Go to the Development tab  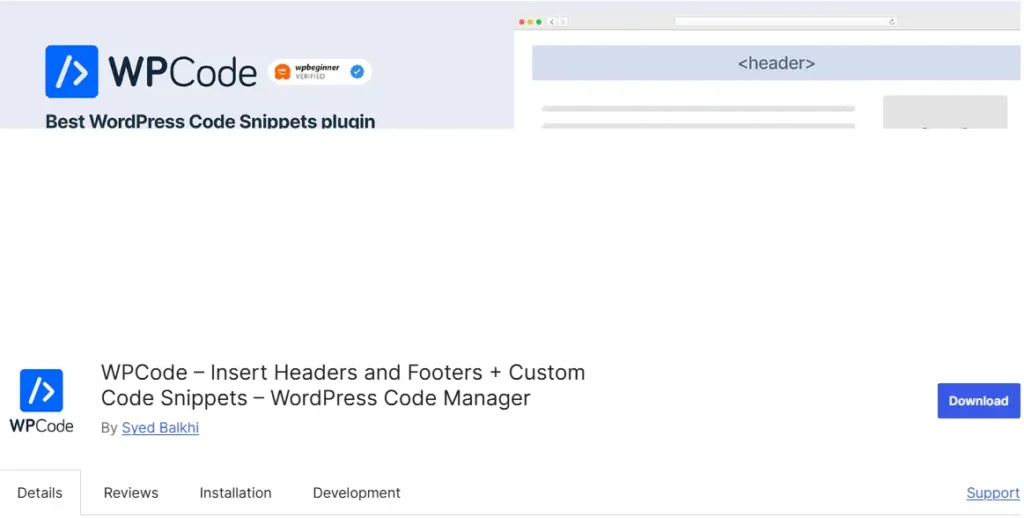click(357, 493)
